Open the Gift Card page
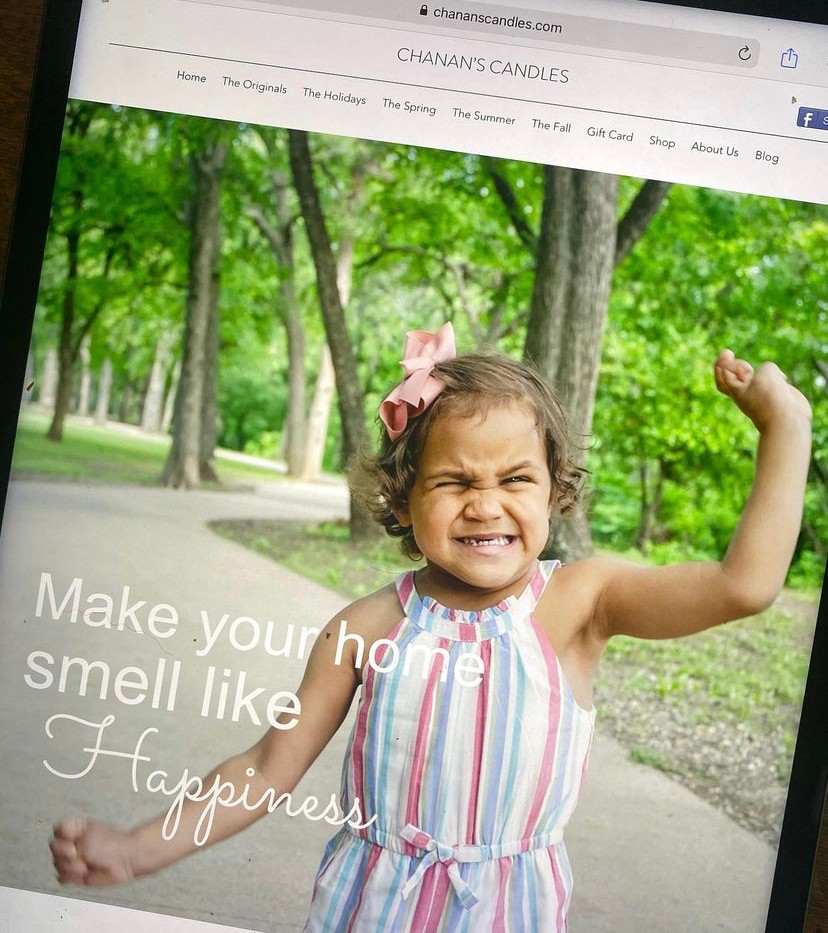The width and height of the screenshot is (828, 933). (610, 133)
